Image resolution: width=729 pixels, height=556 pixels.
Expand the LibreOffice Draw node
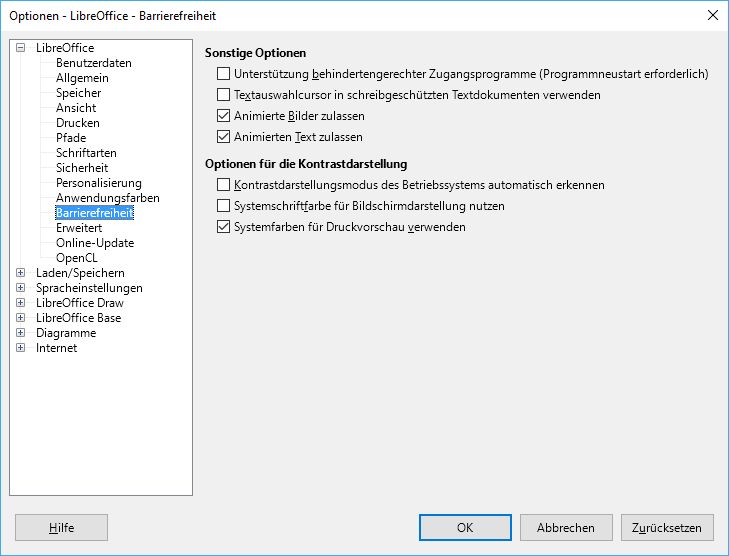coord(20,303)
